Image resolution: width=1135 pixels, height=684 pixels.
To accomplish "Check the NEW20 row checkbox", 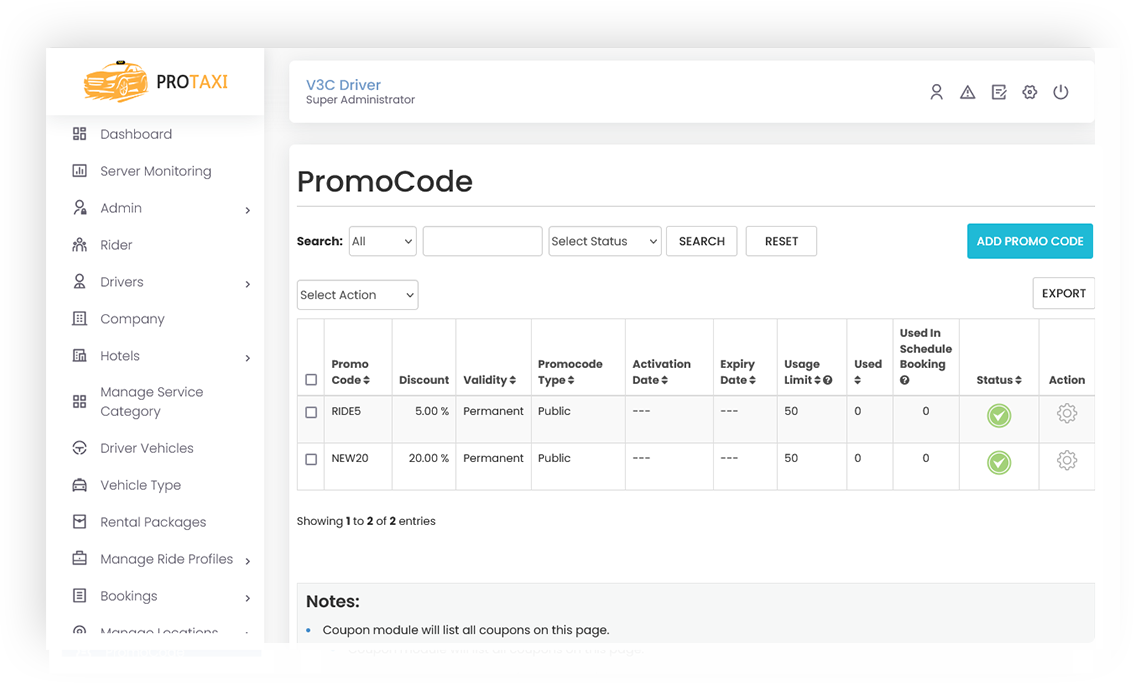I will (x=311, y=460).
